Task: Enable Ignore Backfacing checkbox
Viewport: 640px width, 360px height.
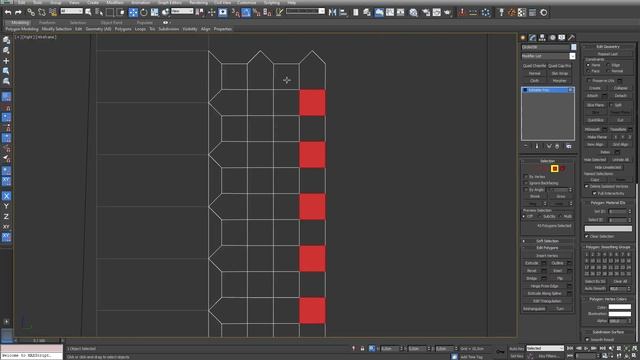Action: (x=526, y=183)
